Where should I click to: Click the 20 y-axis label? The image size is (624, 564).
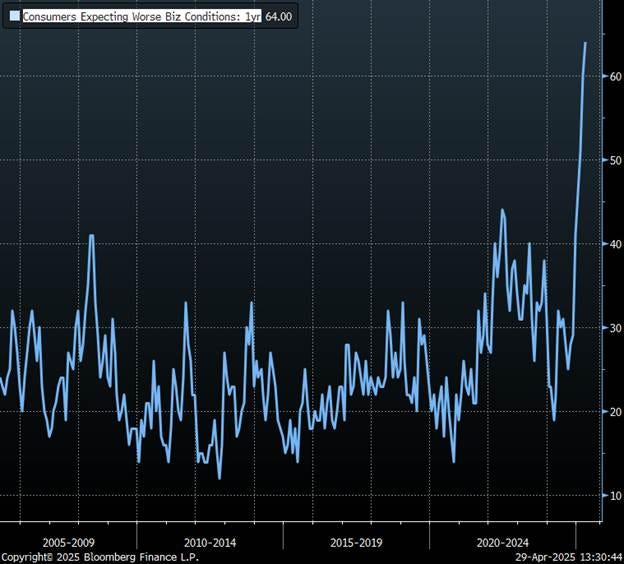[616, 412]
